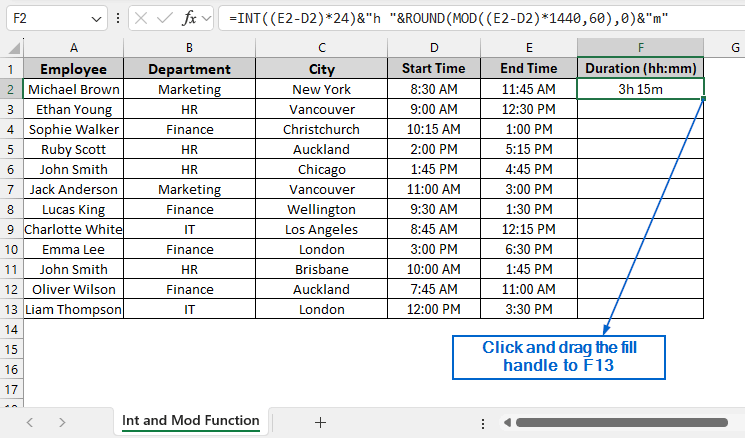Select the Oliver Wilson cell
The width and height of the screenshot is (745, 438).
74,289
